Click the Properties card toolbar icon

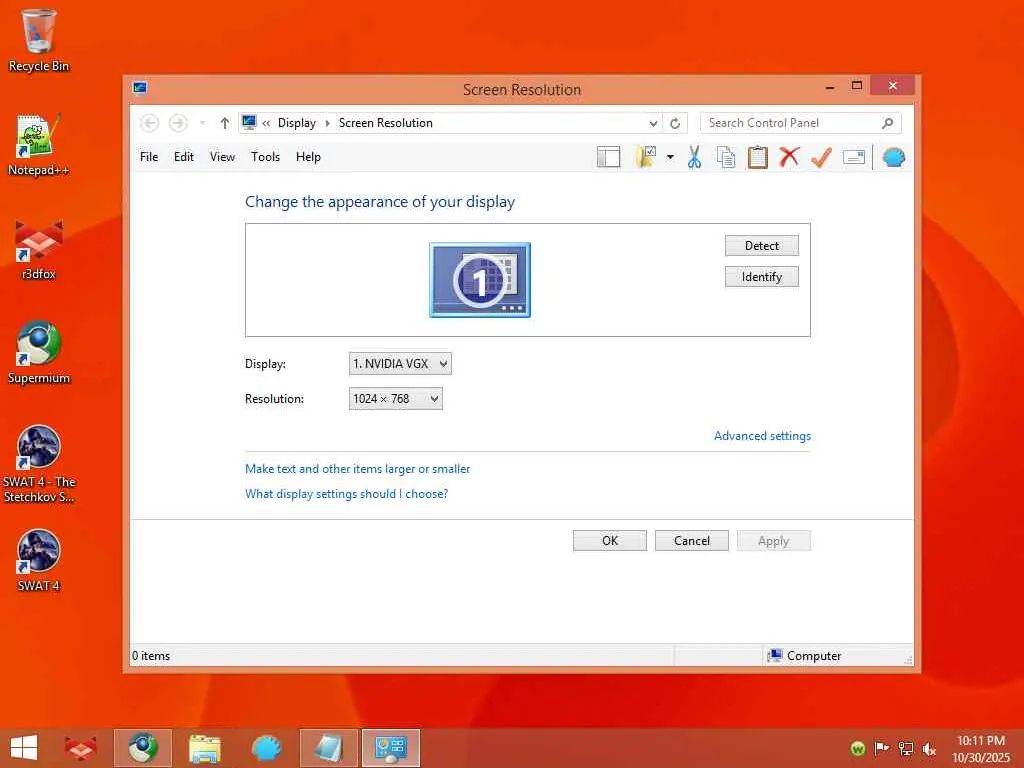pyautogui.click(x=854, y=157)
